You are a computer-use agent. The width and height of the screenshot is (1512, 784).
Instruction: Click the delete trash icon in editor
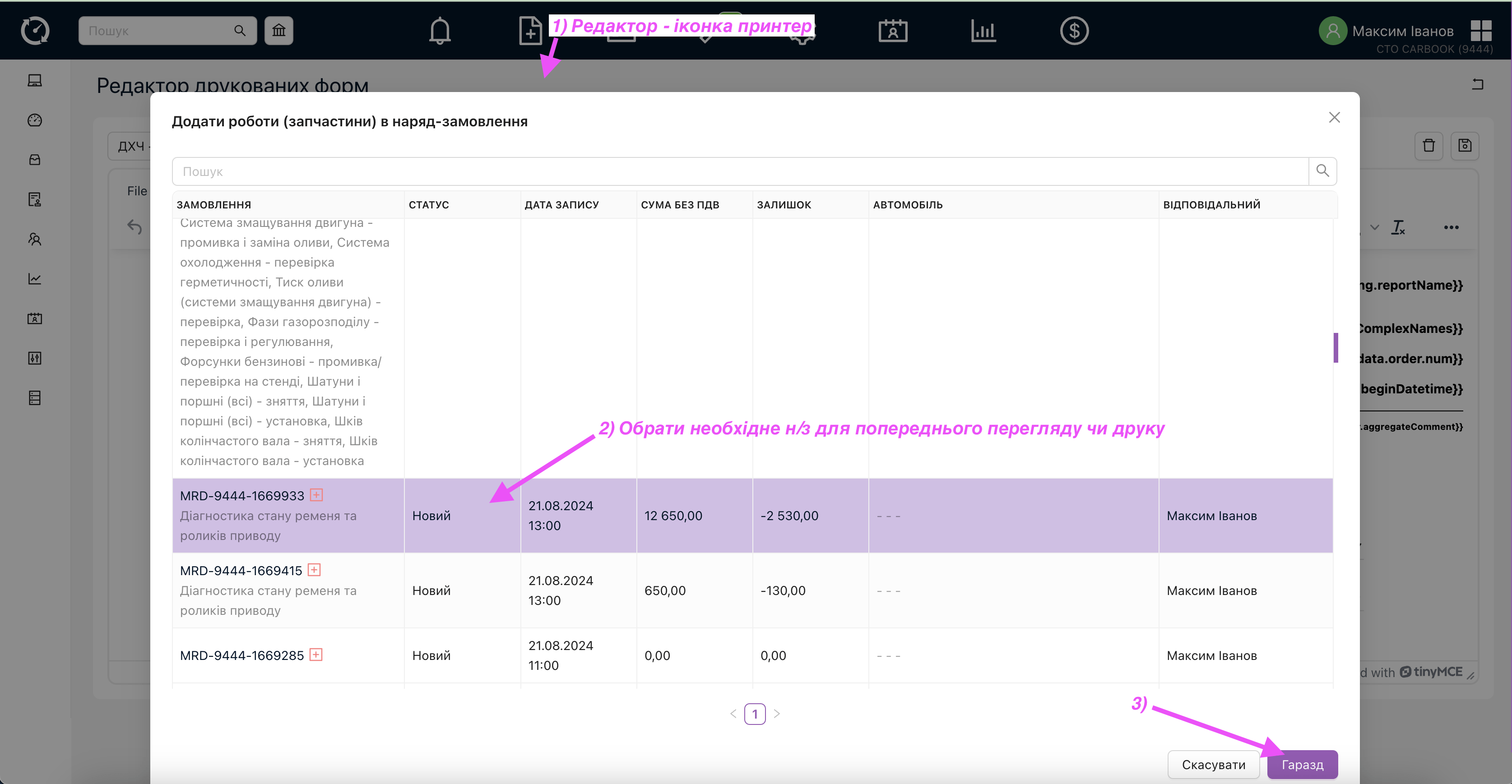1429,146
